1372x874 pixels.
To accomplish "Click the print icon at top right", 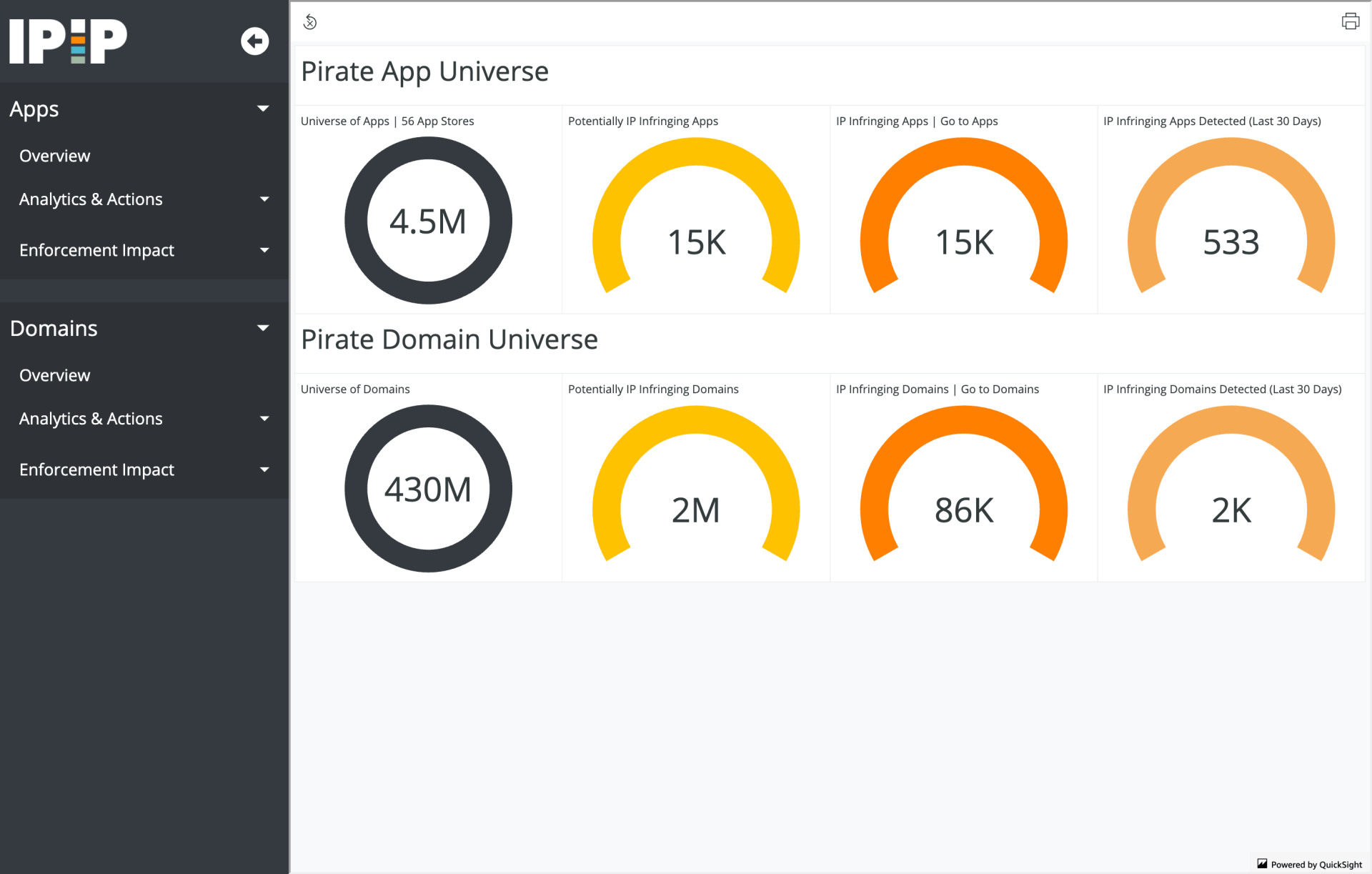I will [1350, 21].
